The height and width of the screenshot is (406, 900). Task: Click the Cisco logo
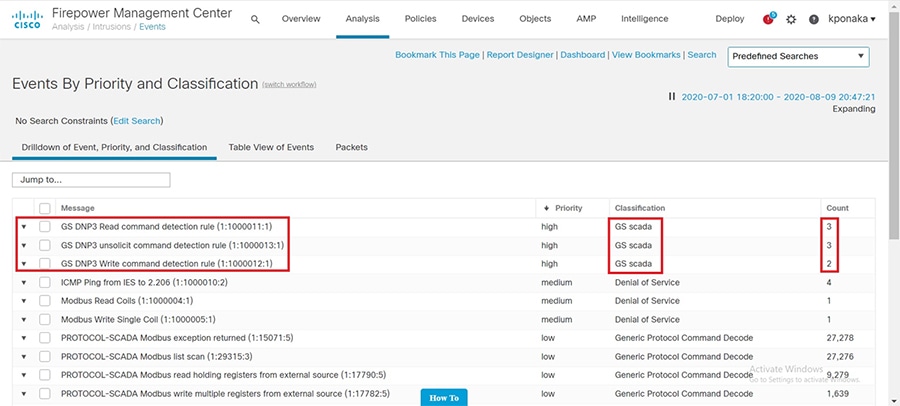click(x=26, y=19)
